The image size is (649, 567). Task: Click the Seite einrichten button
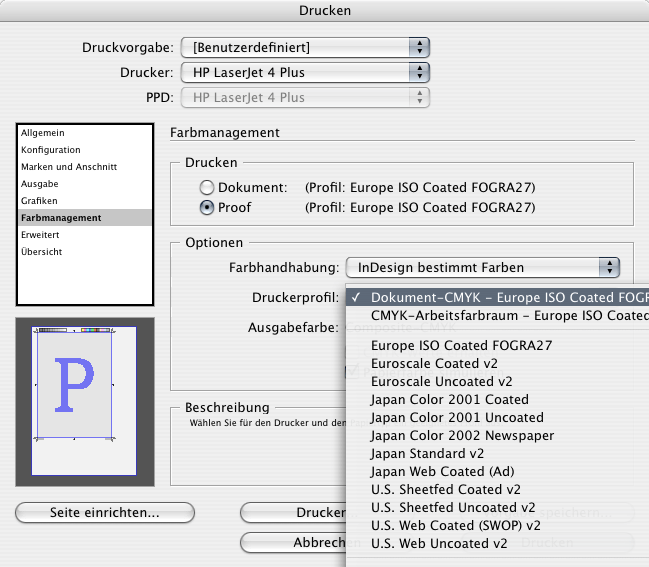point(104,513)
